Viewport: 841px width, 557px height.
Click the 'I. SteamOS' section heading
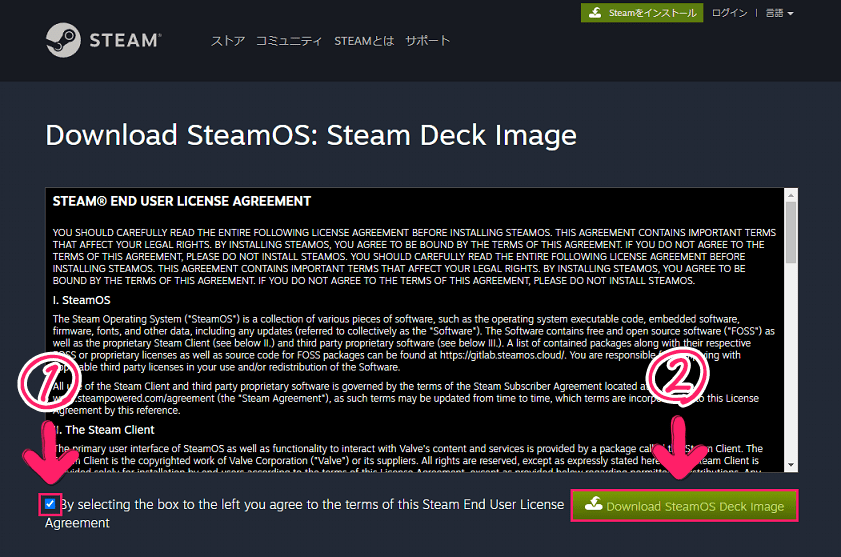(x=82, y=300)
